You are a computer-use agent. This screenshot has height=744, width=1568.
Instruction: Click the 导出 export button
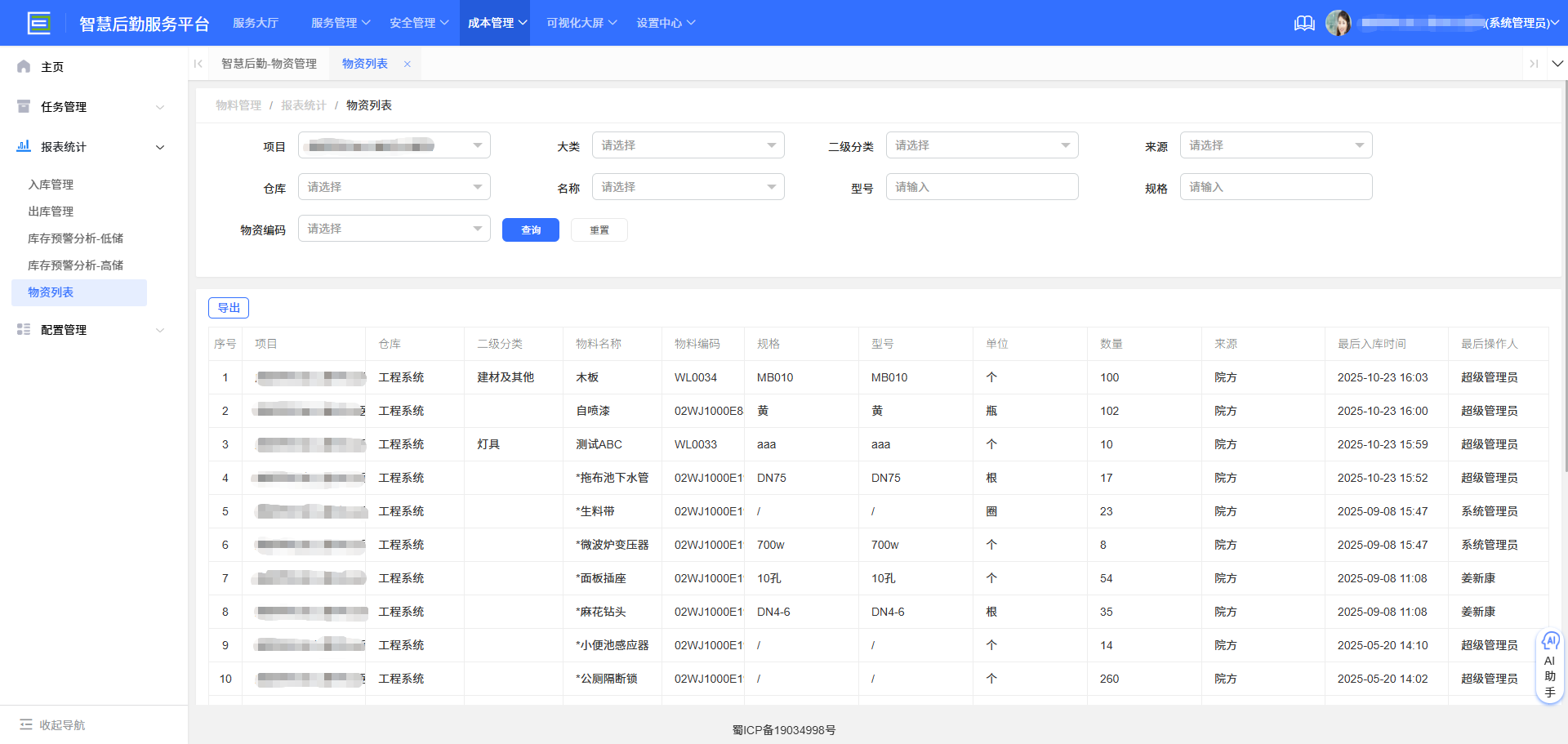tap(228, 307)
